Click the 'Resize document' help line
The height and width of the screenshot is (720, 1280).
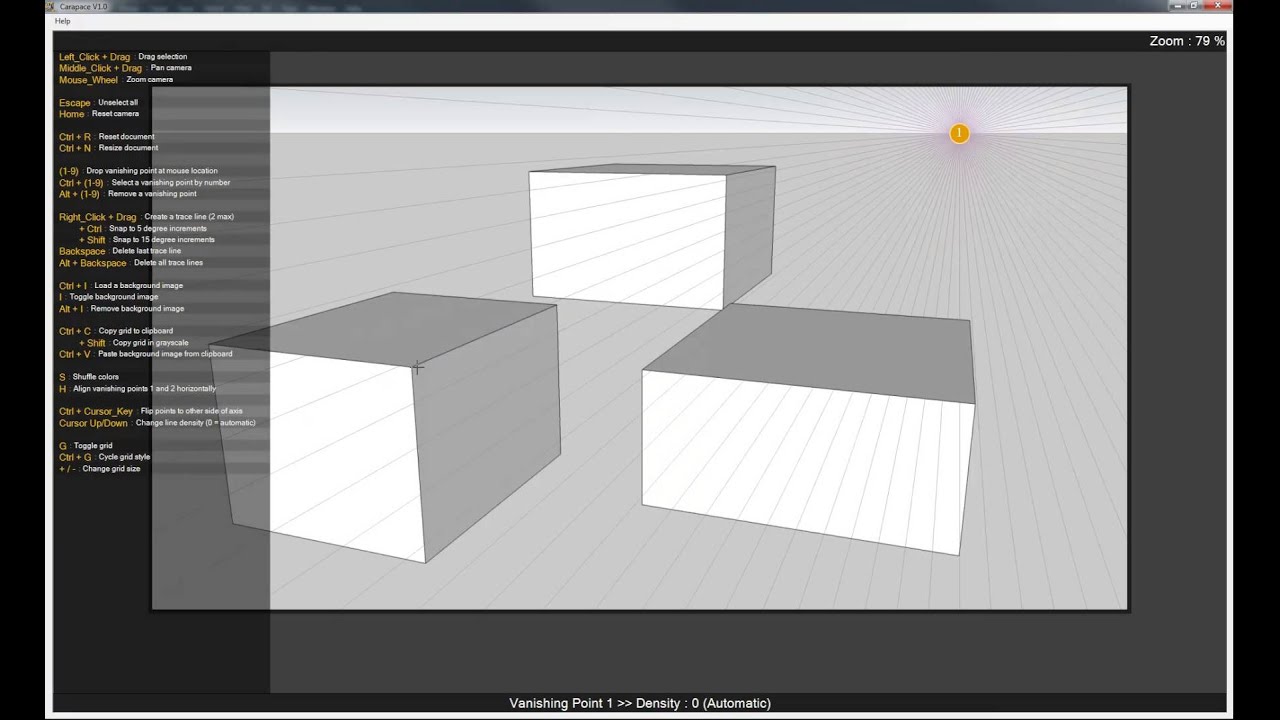[x=128, y=148]
